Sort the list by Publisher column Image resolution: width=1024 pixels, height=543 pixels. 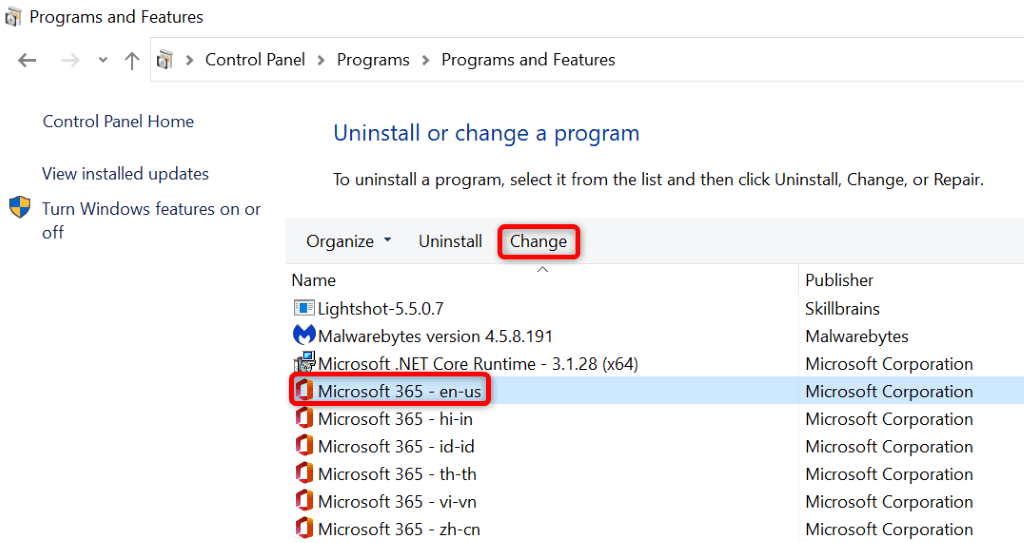[x=839, y=280]
